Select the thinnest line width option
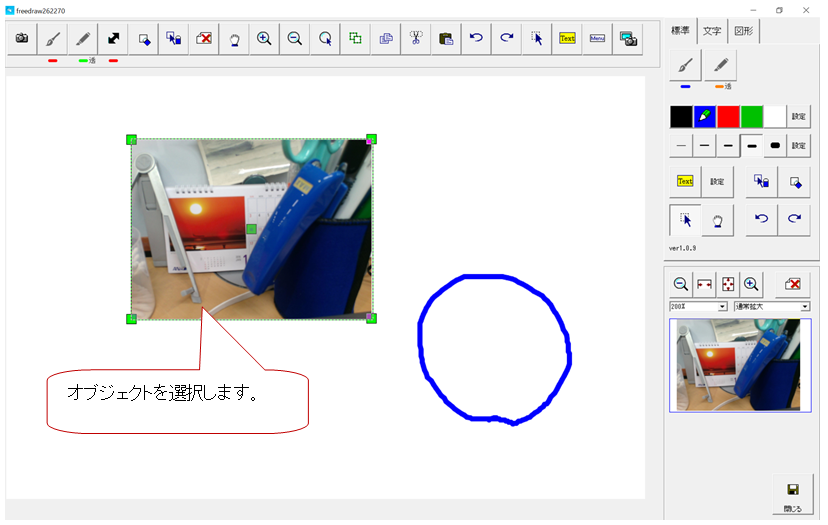 tap(681, 146)
